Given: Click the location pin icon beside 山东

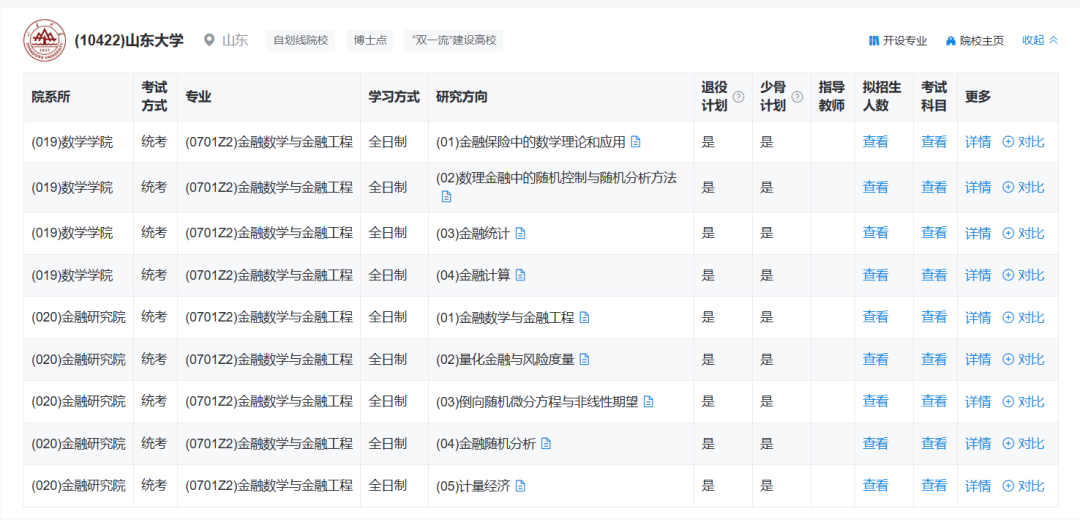Looking at the screenshot, I should coord(209,41).
